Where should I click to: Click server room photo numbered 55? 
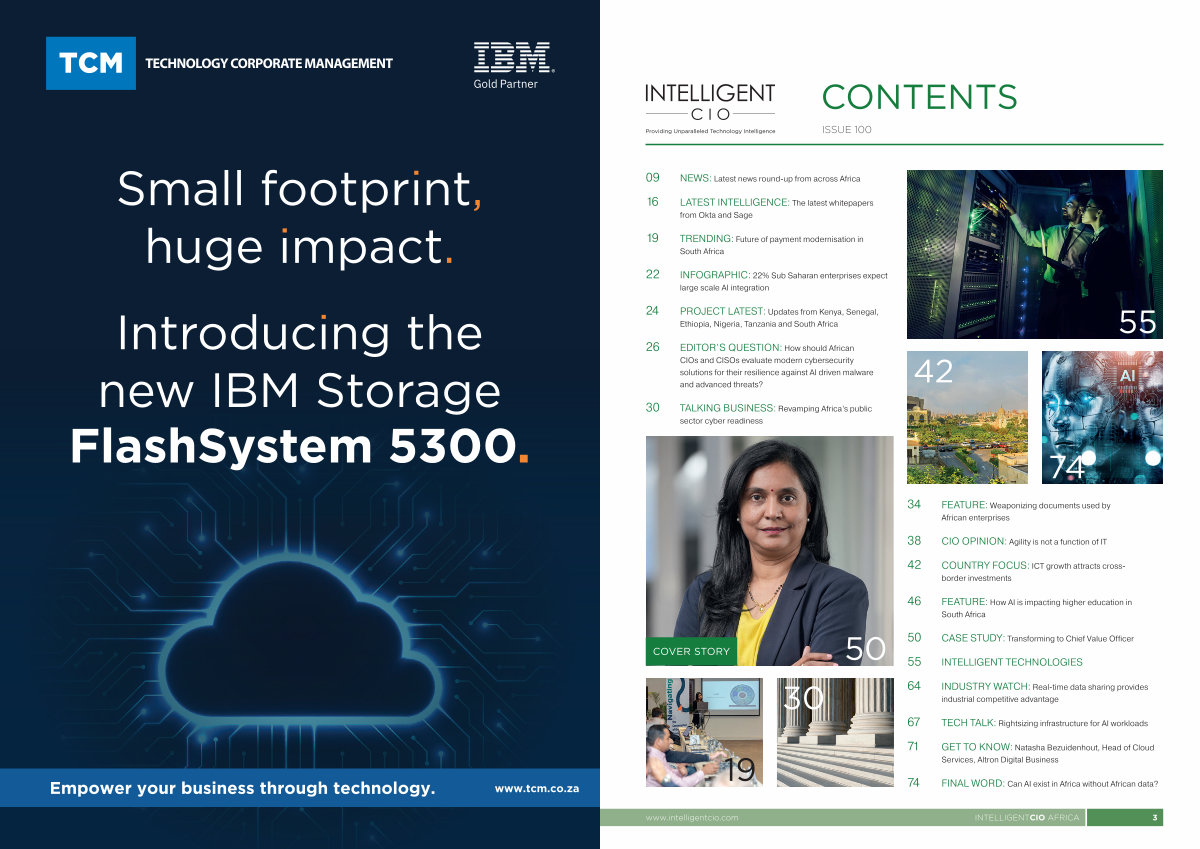pos(1035,254)
